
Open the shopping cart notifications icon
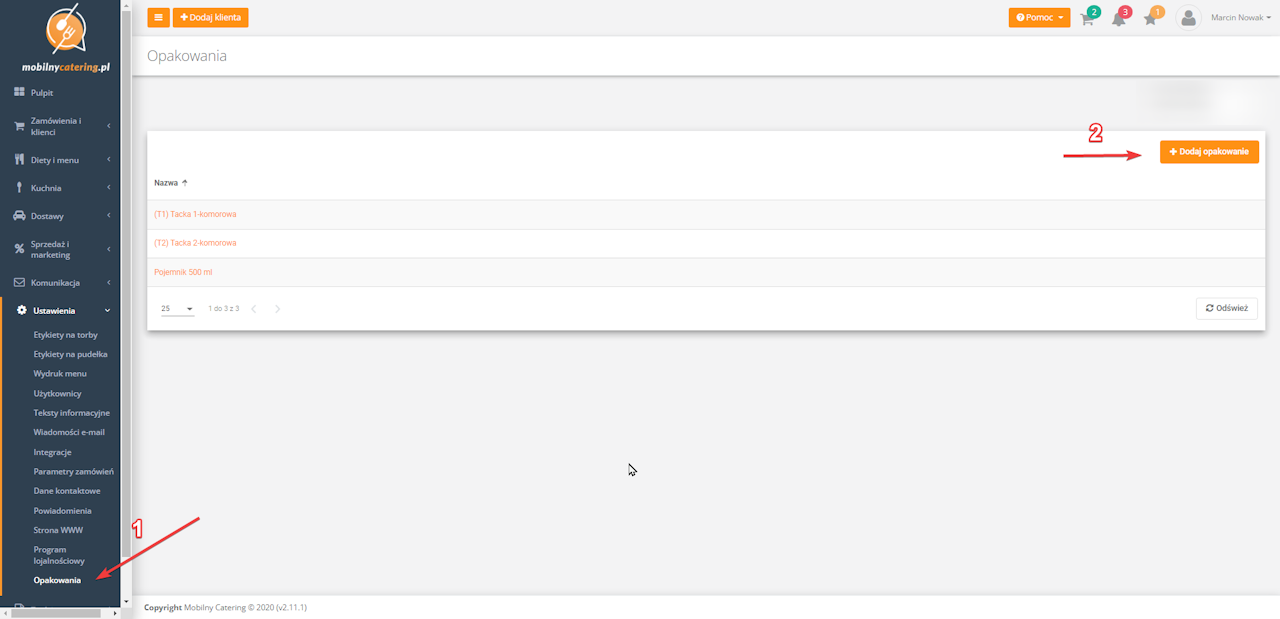click(1088, 18)
